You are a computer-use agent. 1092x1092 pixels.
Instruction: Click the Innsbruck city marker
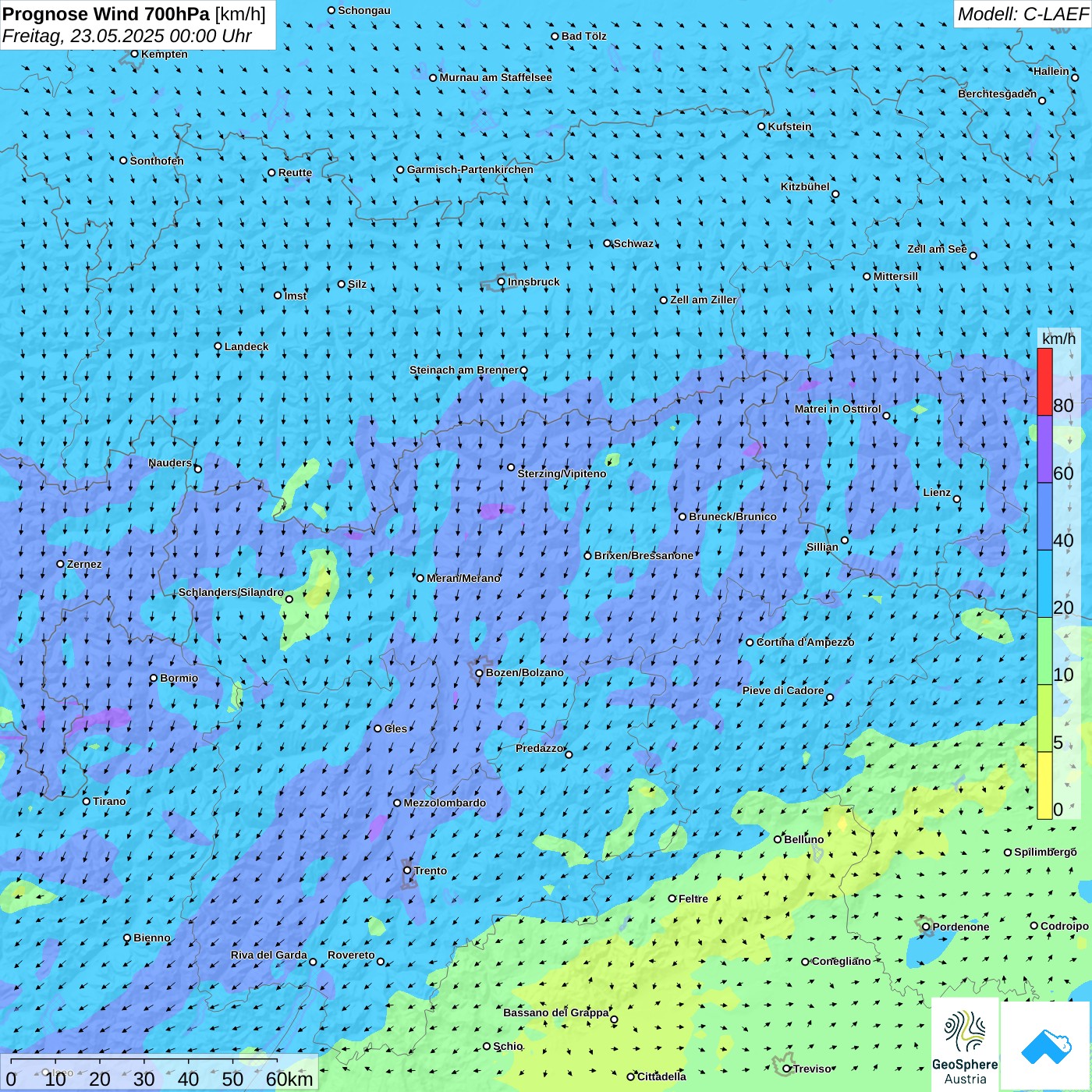click(x=501, y=282)
